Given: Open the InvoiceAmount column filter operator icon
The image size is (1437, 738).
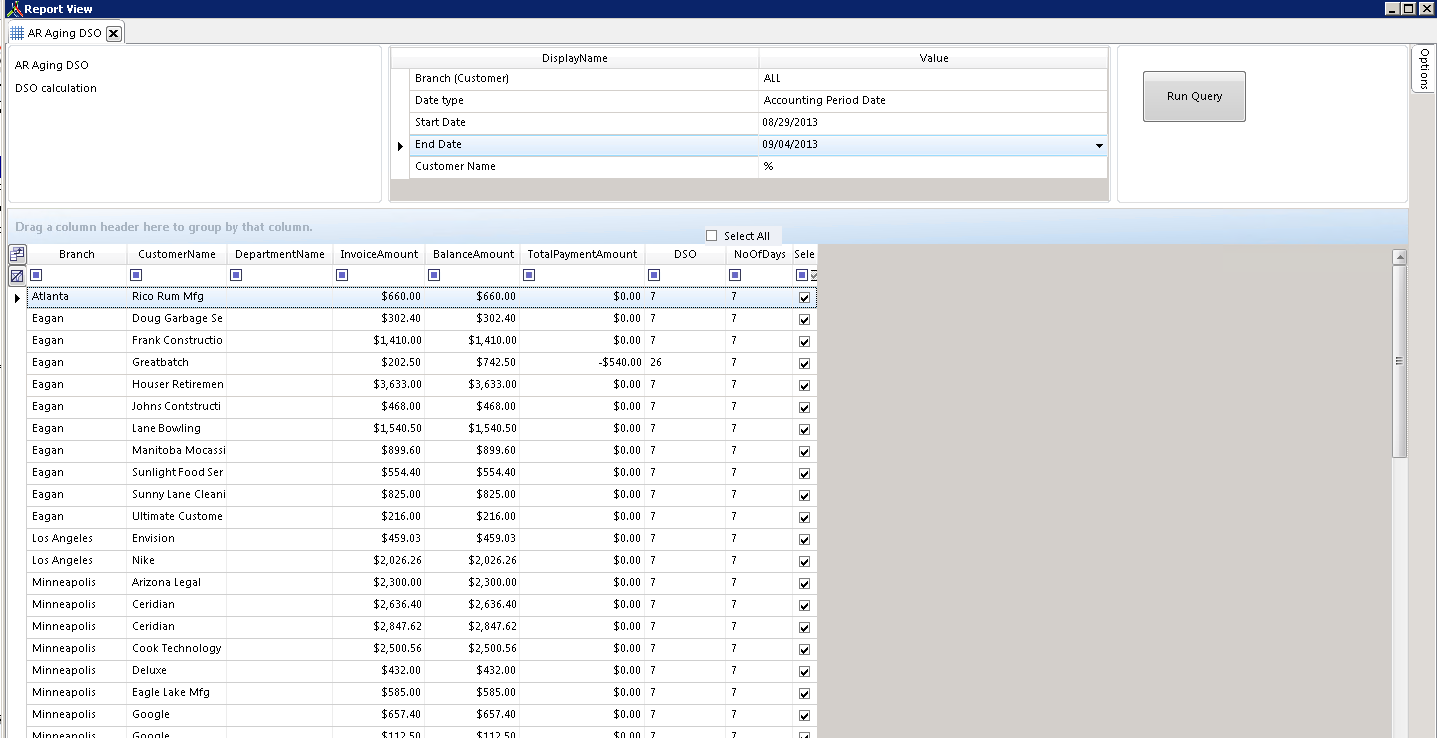Looking at the screenshot, I should click(342, 275).
